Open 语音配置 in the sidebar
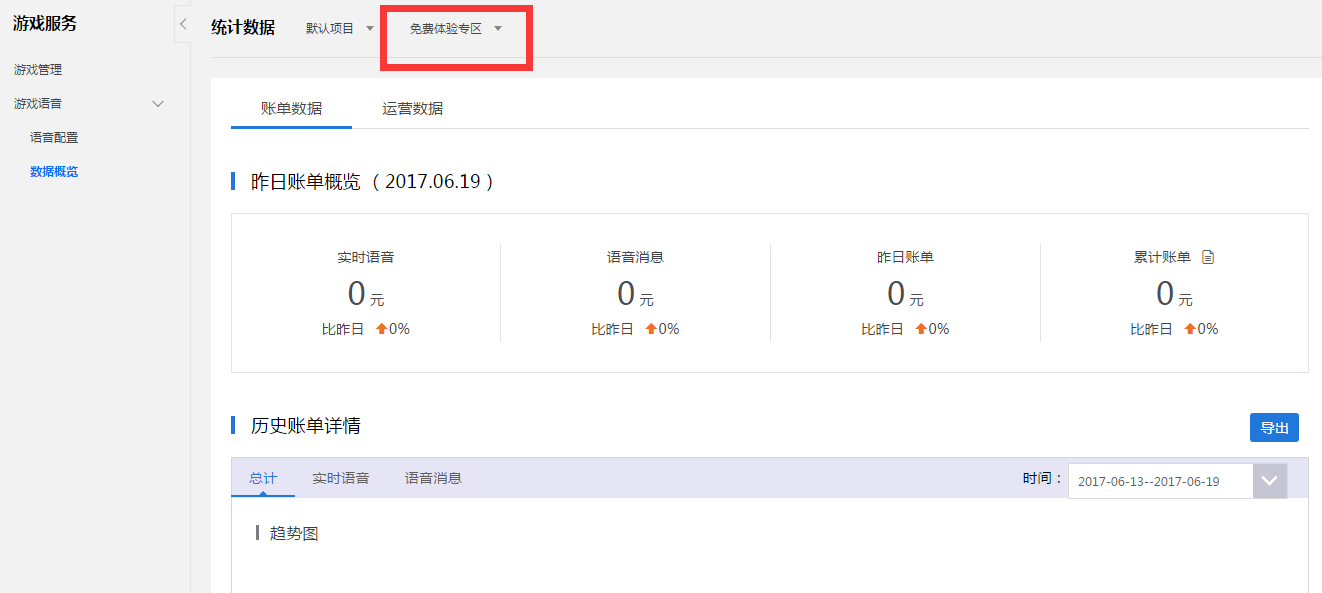This screenshot has width=1322, height=593. pos(54,138)
